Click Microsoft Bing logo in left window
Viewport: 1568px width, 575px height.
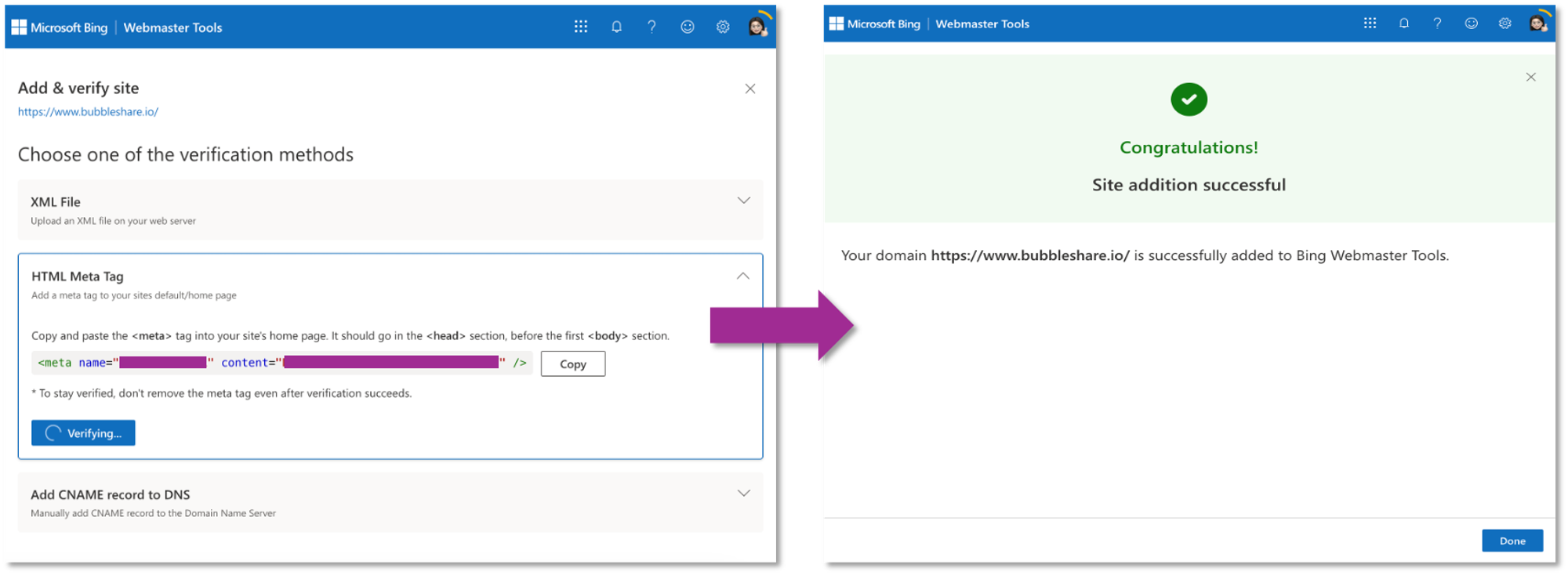(60, 27)
